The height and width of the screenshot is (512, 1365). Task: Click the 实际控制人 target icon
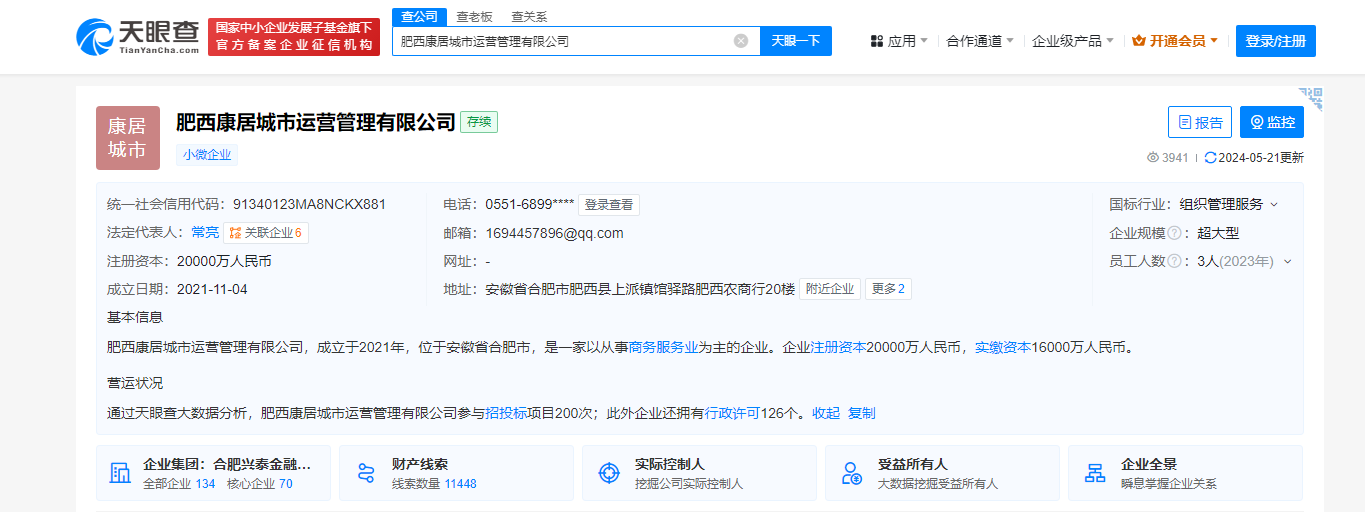point(609,473)
